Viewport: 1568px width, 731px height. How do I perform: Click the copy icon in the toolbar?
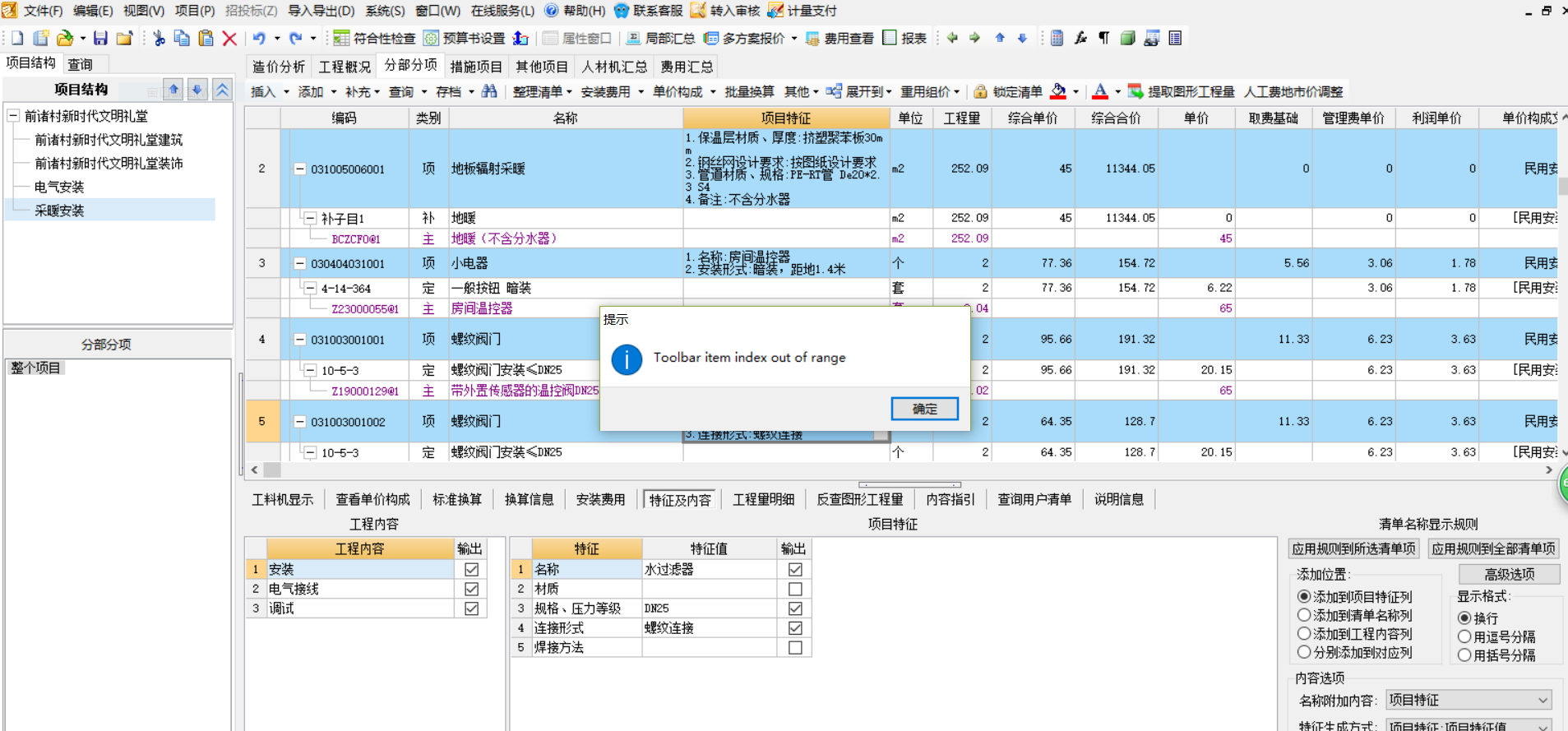182,38
